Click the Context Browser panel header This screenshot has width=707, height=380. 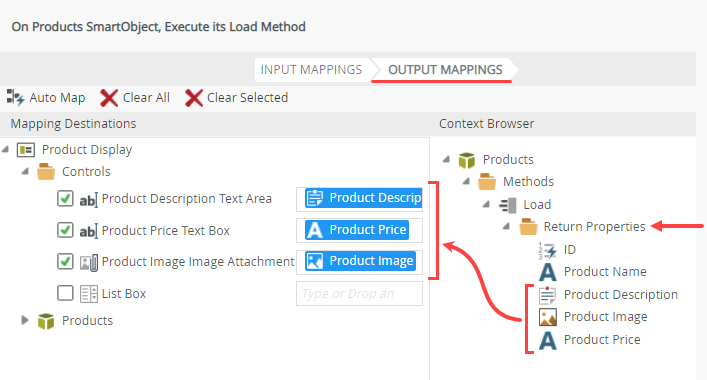487,124
